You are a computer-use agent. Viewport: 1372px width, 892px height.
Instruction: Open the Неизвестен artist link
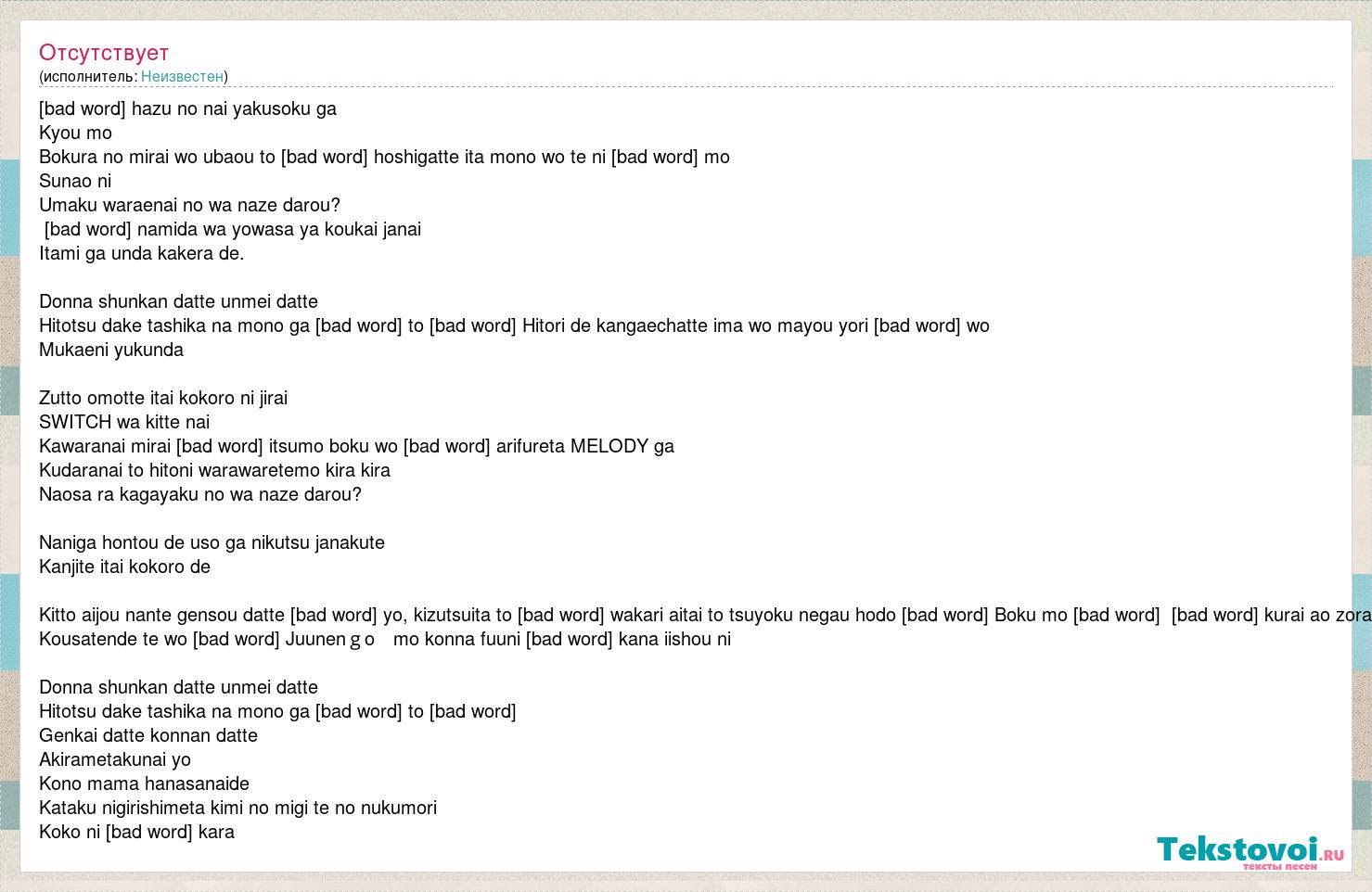(182, 76)
